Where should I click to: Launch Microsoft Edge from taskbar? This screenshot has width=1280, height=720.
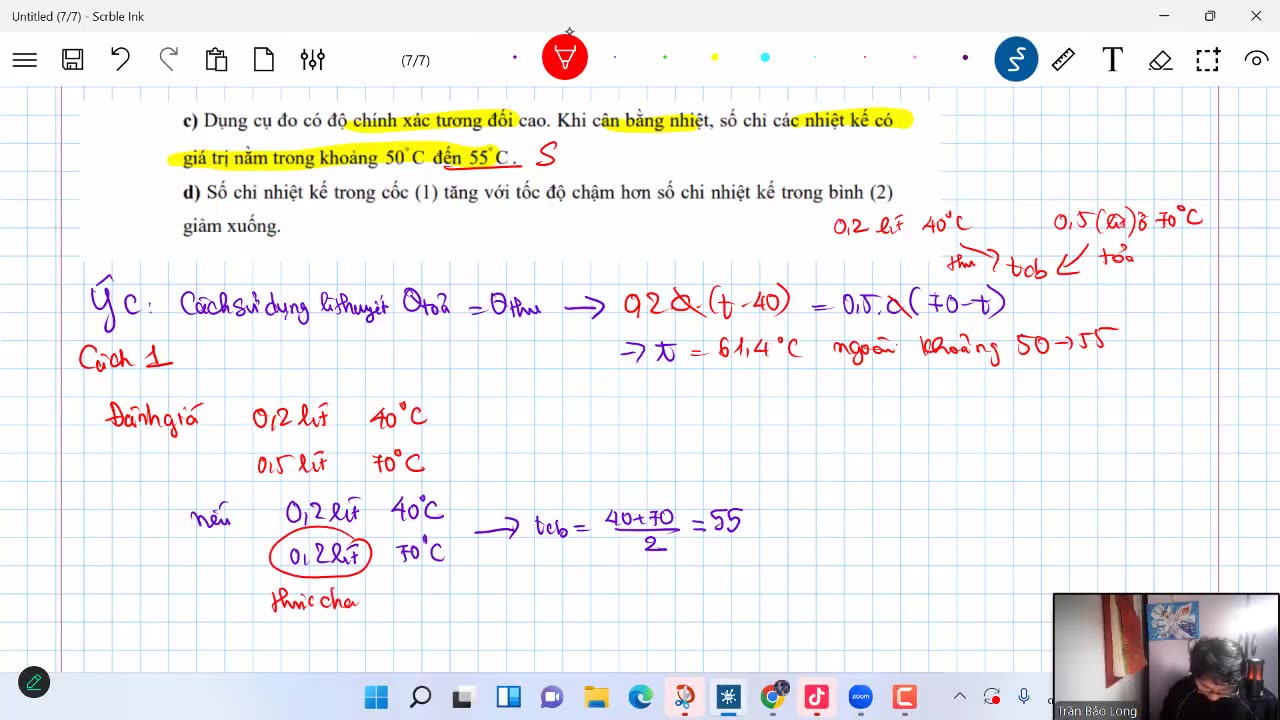(640, 697)
